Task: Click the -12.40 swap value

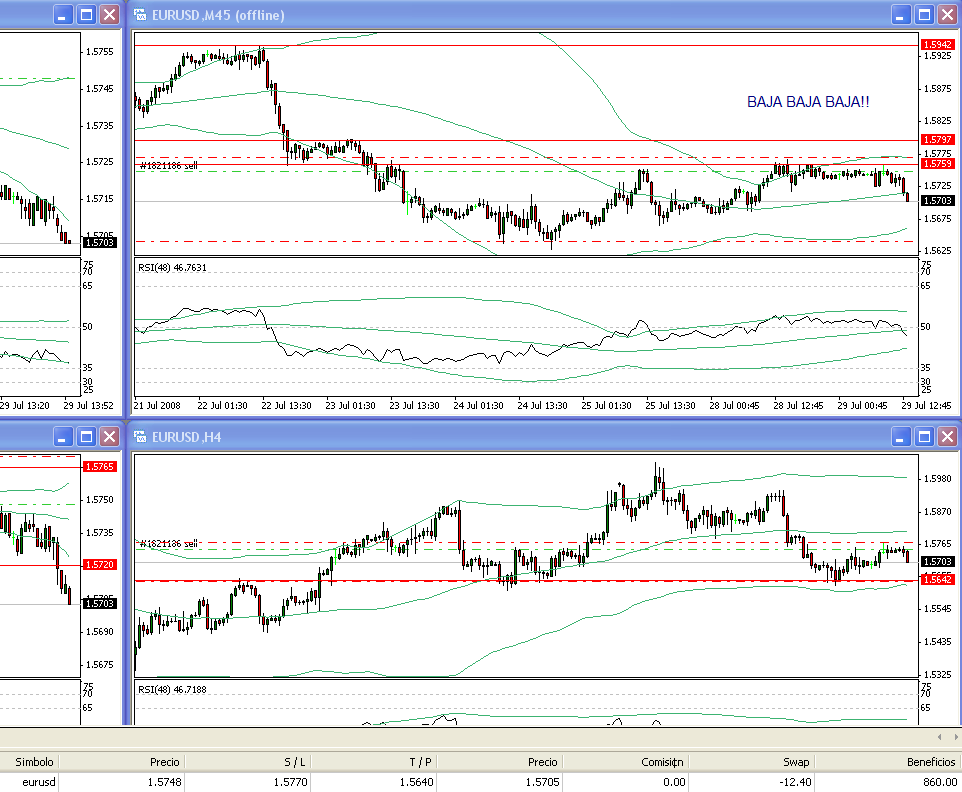Action: [x=795, y=782]
